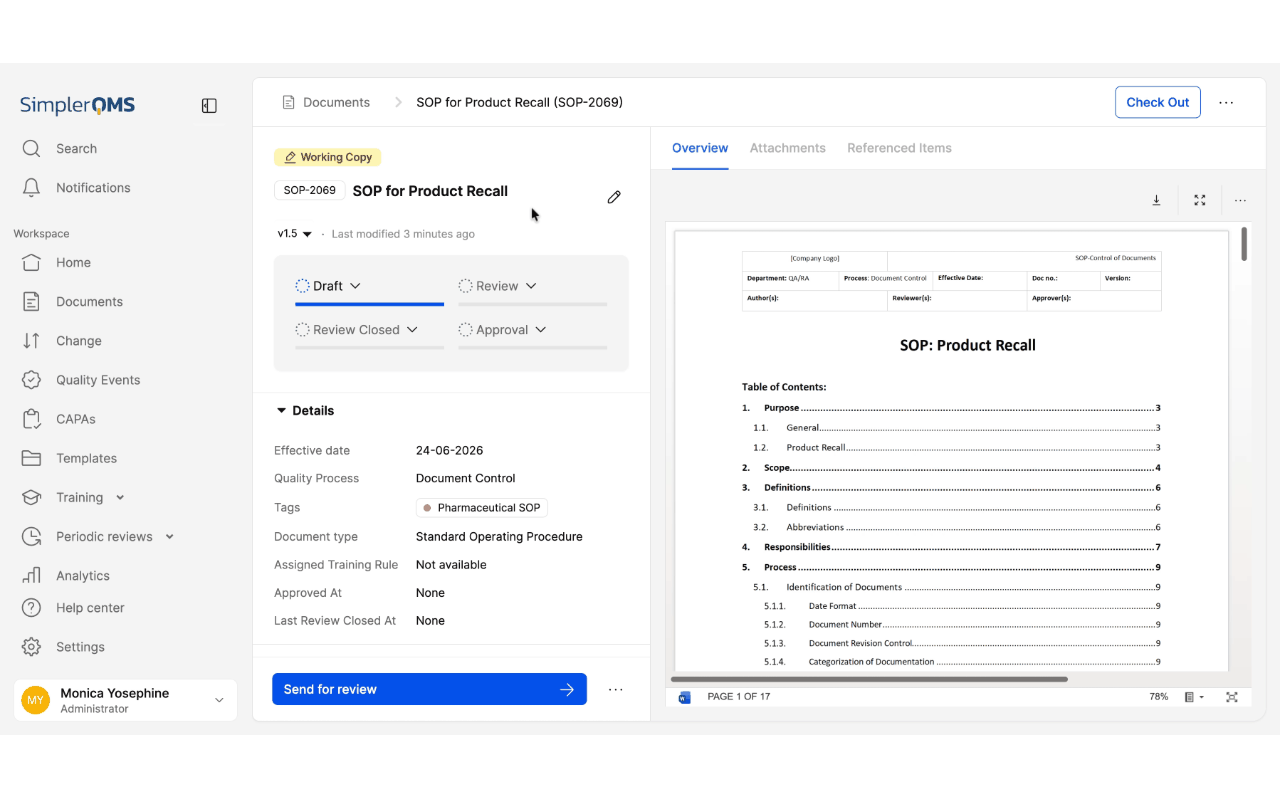Click the Pharmaceutical SOP tag
1280x800 pixels.
point(482,508)
